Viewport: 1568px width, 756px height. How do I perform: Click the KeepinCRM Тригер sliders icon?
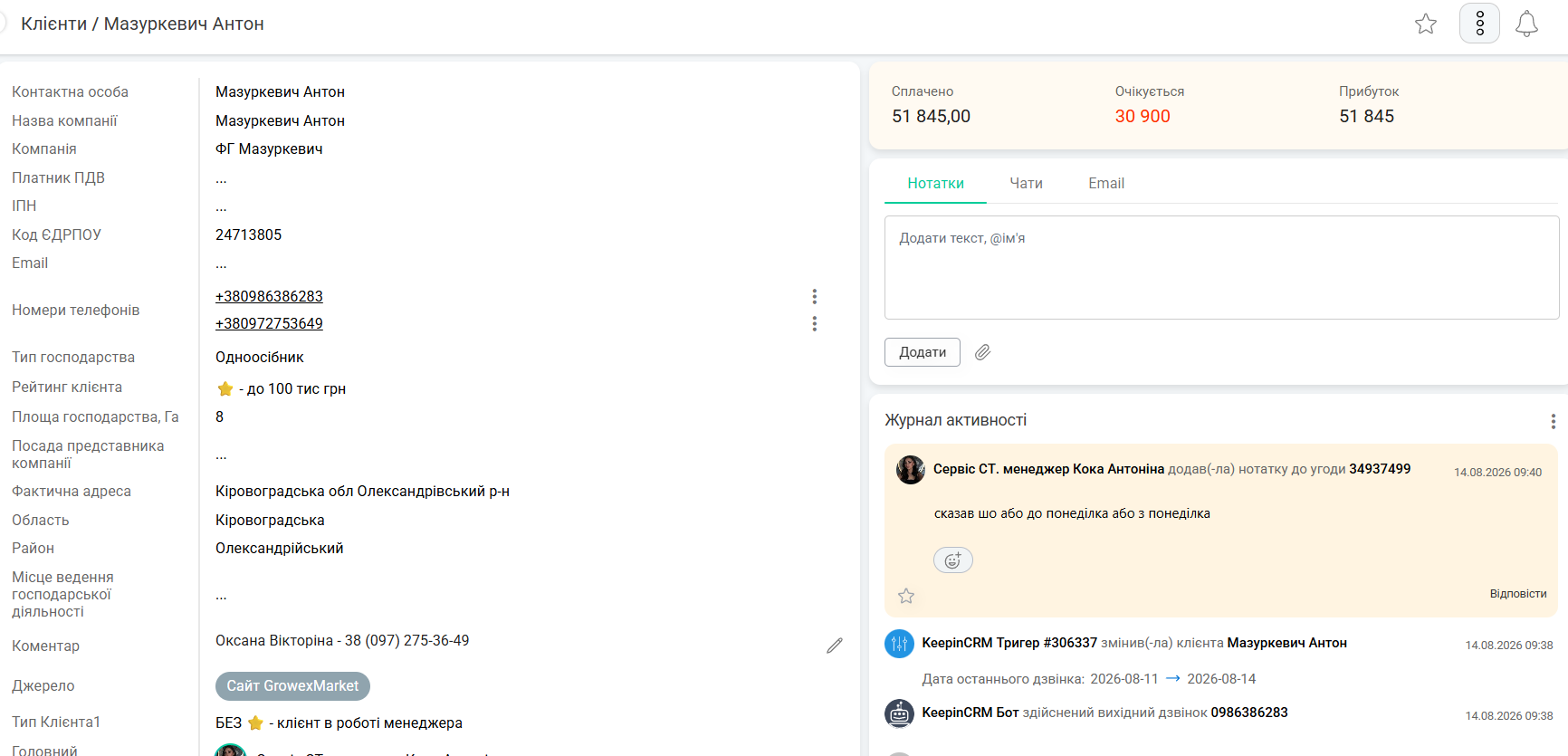[899, 644]
